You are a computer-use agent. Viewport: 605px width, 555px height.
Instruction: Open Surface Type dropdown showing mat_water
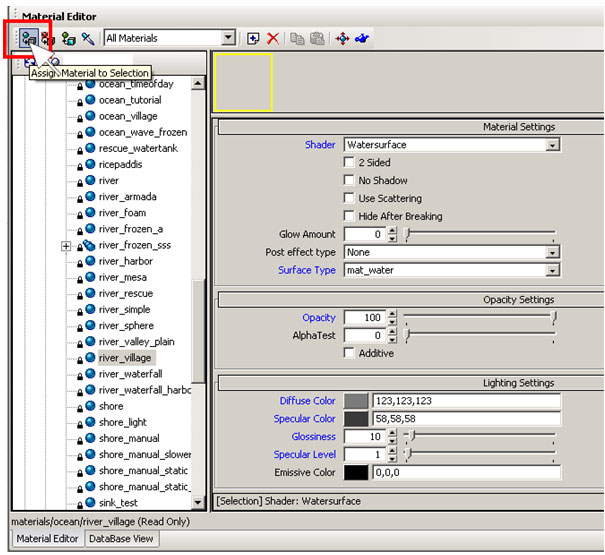click(x=553, y=270)
